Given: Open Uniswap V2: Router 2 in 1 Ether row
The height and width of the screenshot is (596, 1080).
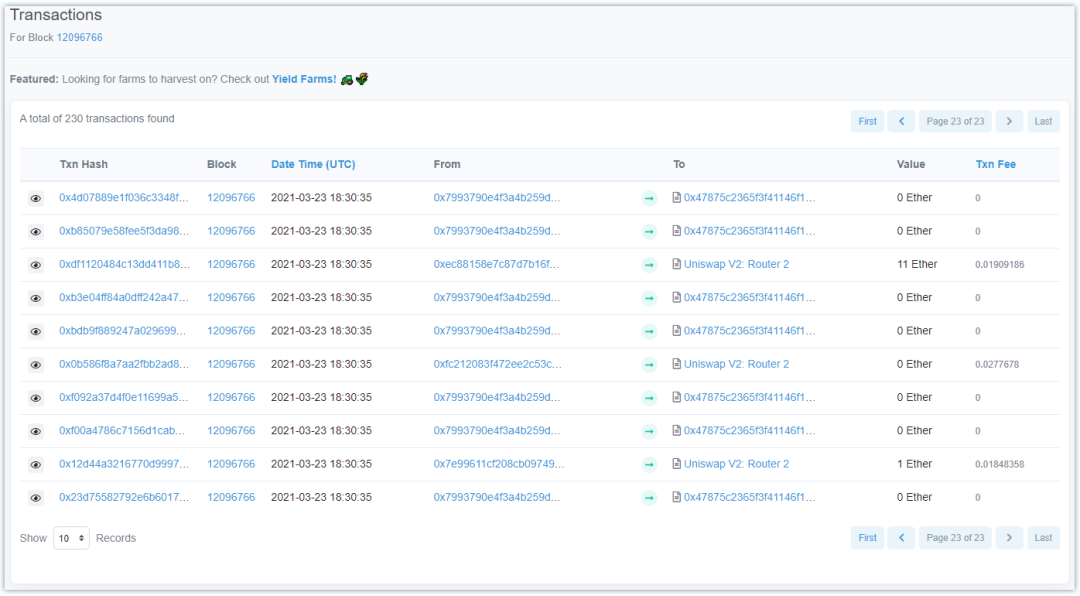Looking at the screenshot, I should [x=736, y=464].
